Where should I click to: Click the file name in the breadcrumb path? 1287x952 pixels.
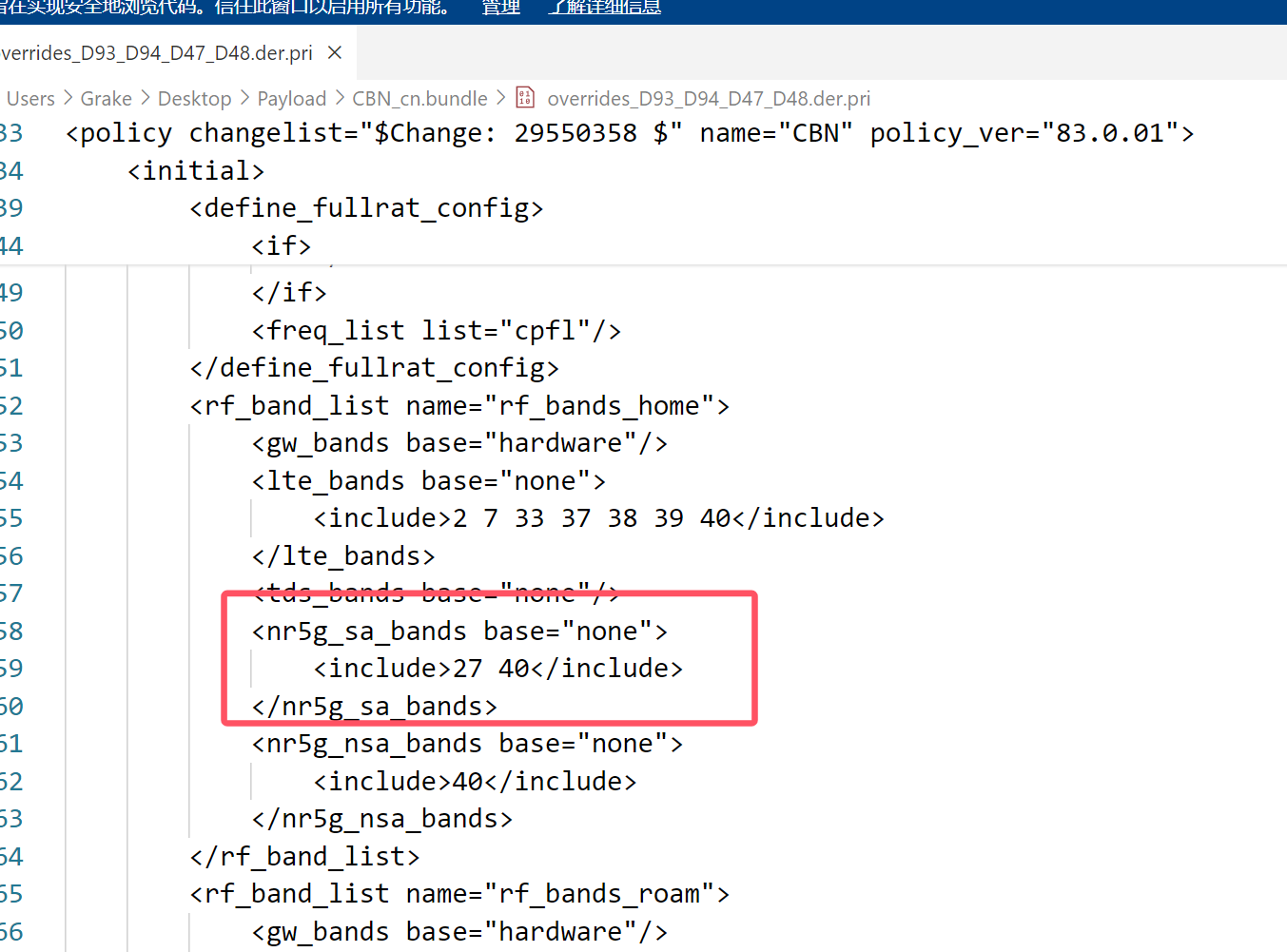pyautogui.click(x=709, y=99)
